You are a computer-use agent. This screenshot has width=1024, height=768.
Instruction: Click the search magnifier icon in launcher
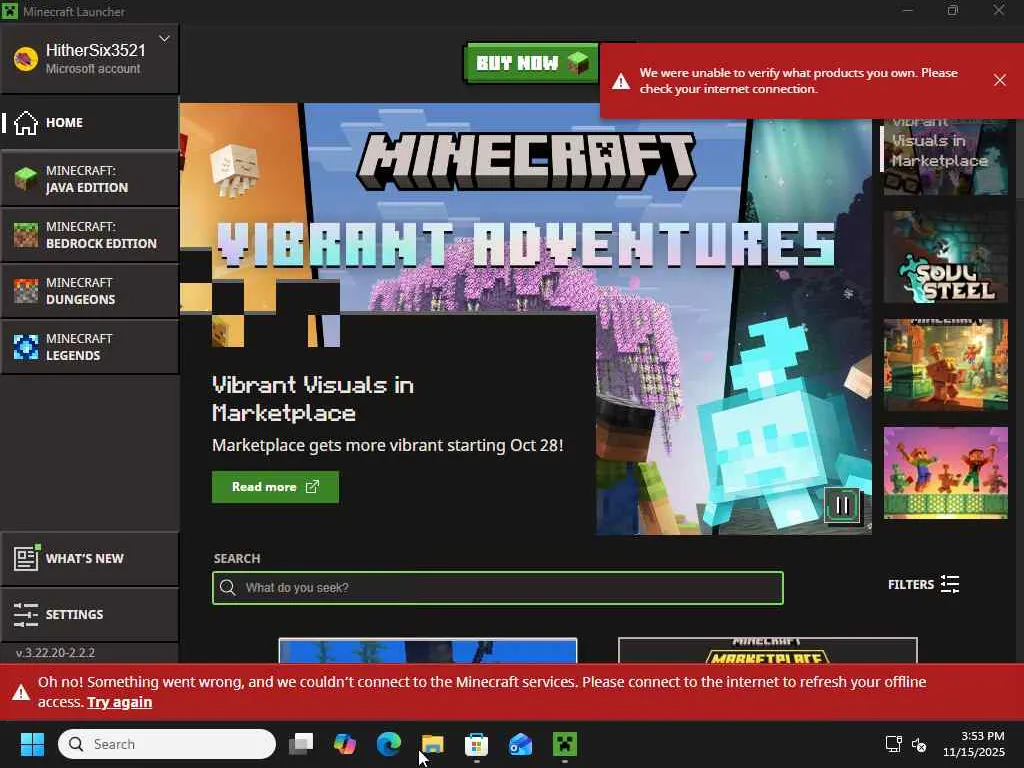[227, 588]
